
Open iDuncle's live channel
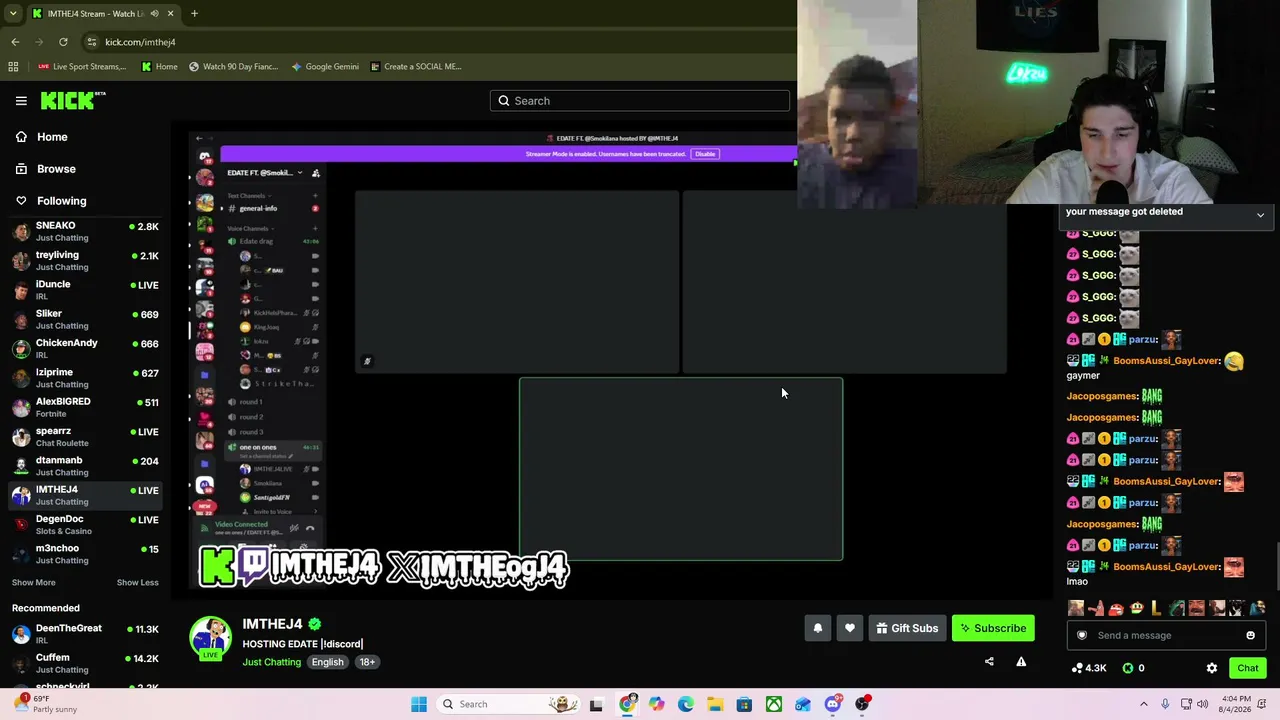85,290
